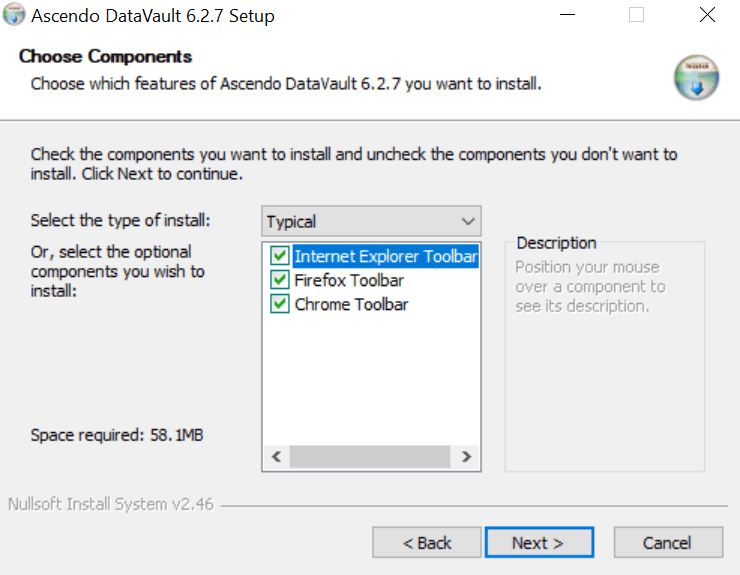The width and height of the screenshot is (740, 575).
Task: Select the Firefox Toolbar label in the list
Action: (349, 280)
